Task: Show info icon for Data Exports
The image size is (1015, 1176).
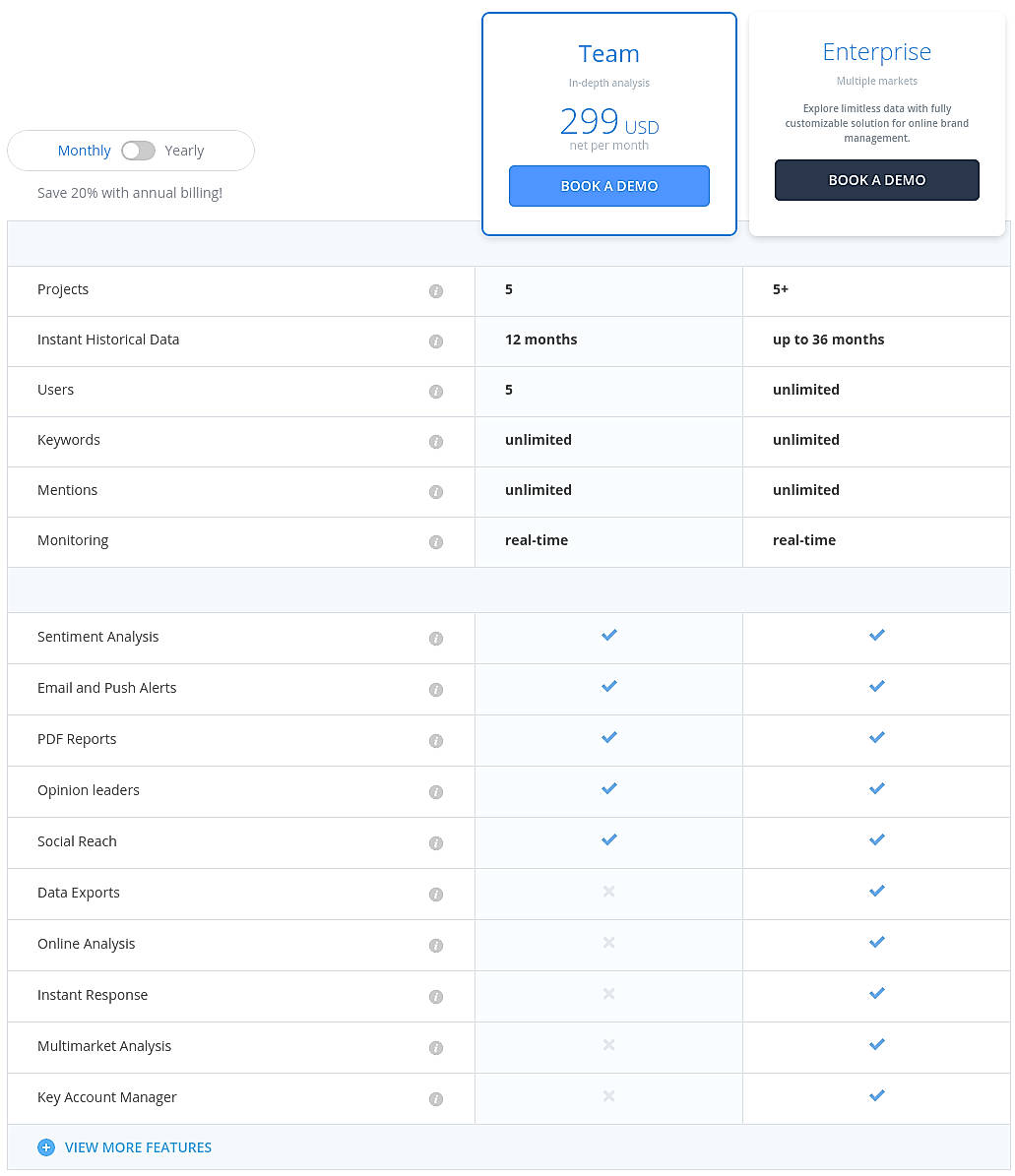Action: pyautogui.click(x=436, y=894)
